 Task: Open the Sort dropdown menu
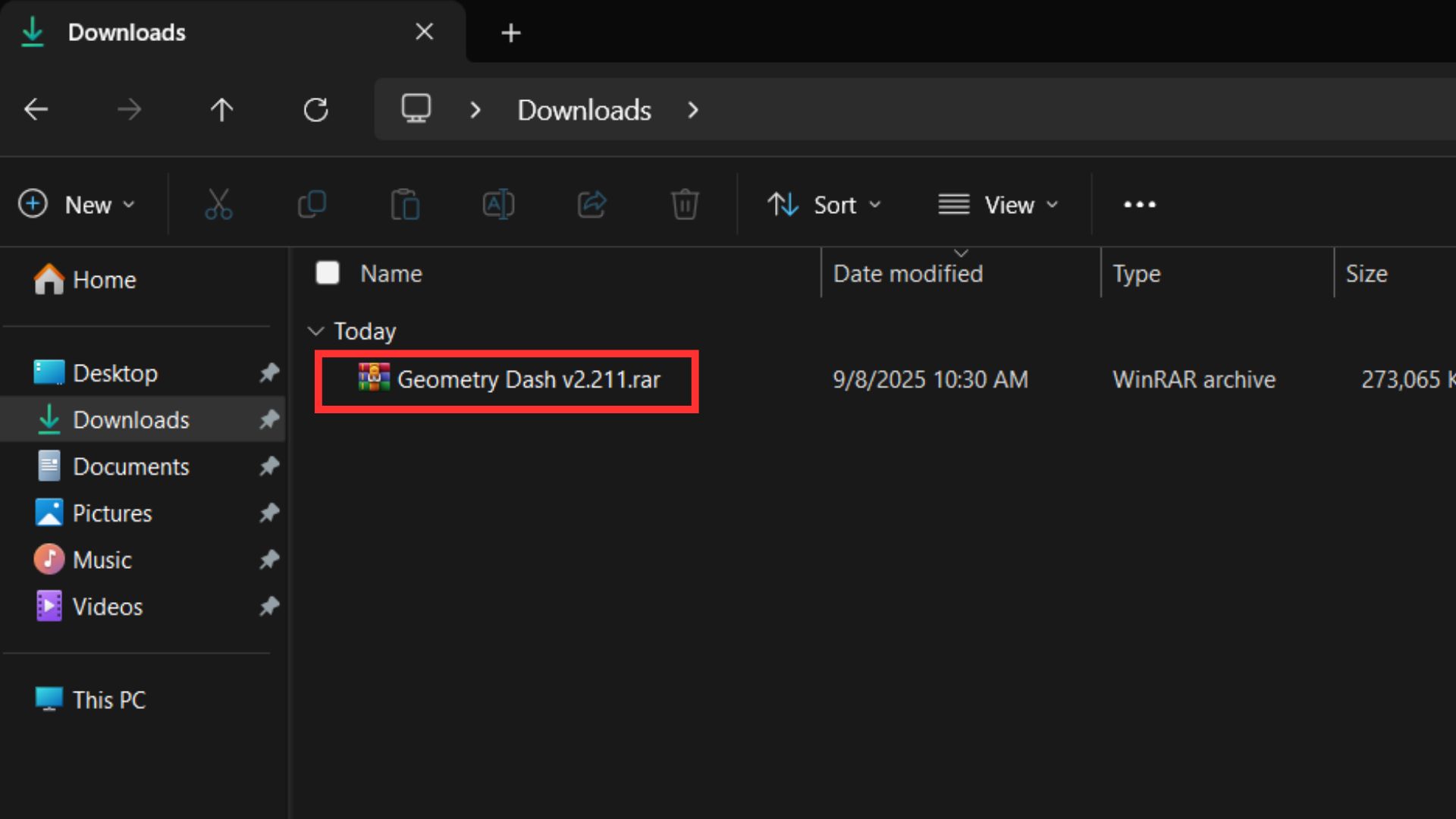click(x=825, y=204)
